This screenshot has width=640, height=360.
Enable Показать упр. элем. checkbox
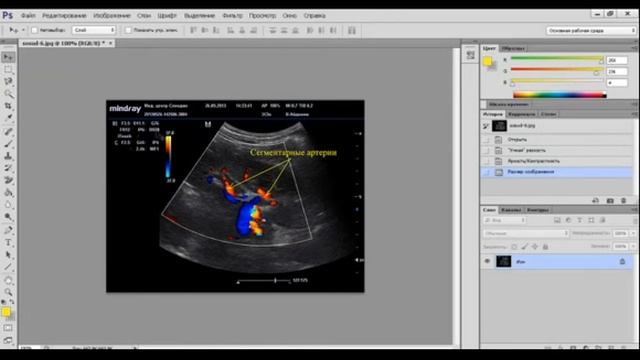tap(128, 30)
